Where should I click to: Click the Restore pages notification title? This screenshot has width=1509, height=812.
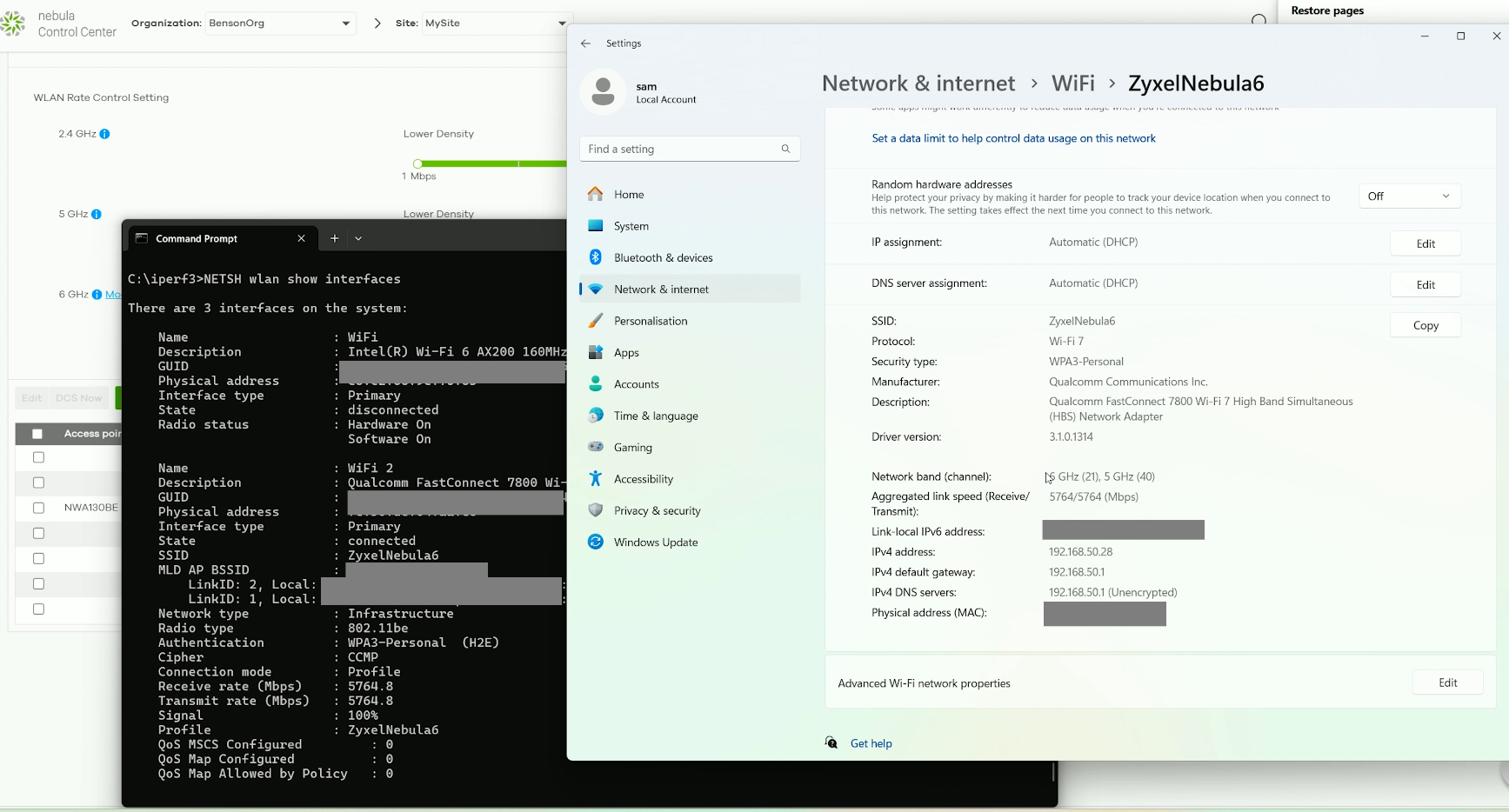tap(1327, 10)
